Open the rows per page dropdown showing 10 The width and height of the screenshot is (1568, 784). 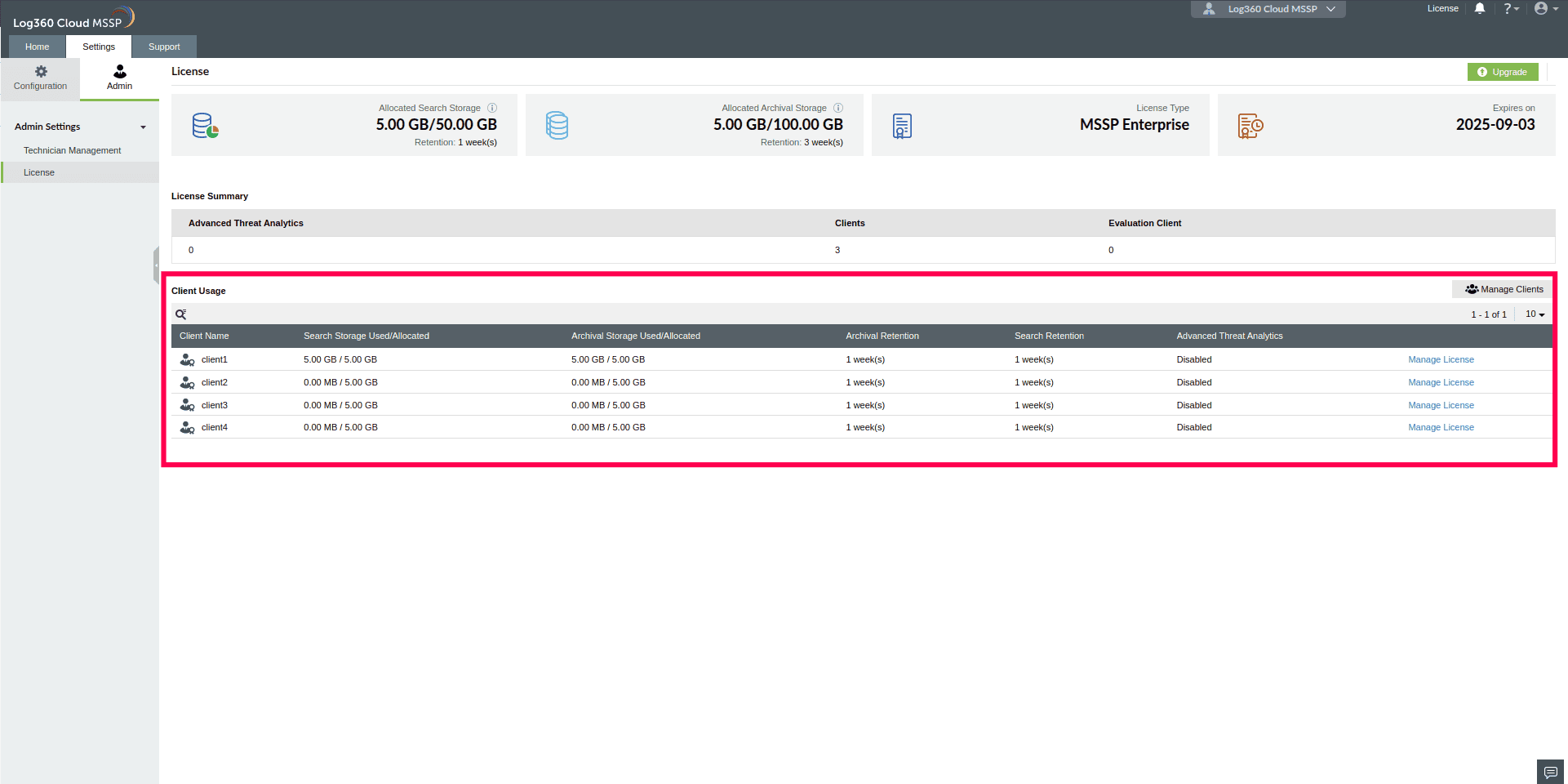pos(1535,314)
